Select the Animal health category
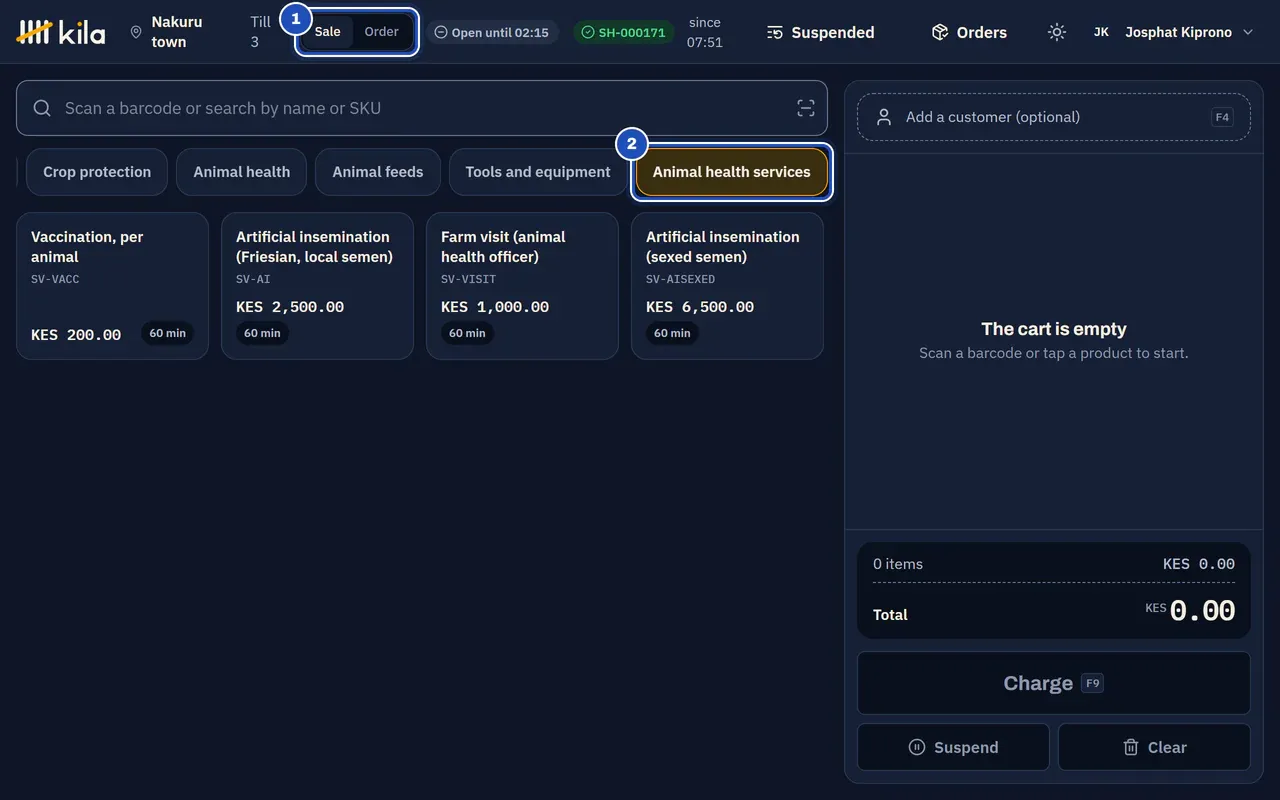Screen dimensions: 1280x800 (x=242, y=172)
